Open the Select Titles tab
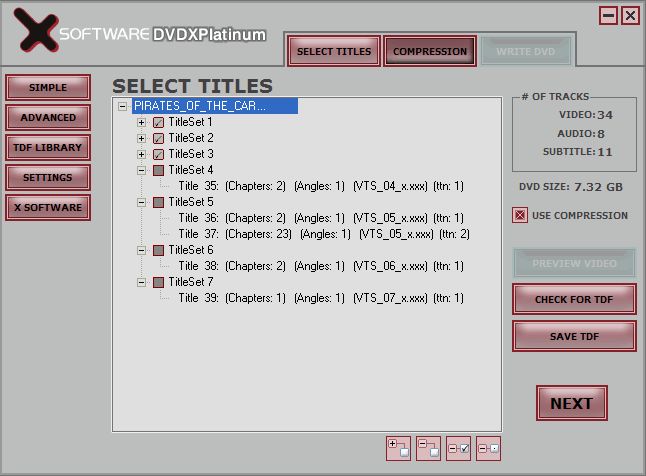Screen dimensions: 646x476 click(x=334, y=51)
